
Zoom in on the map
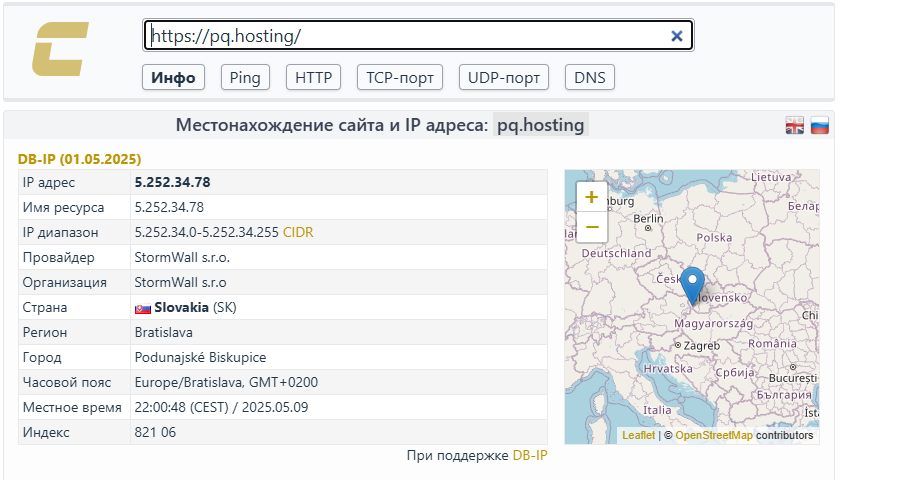point(591,197)
